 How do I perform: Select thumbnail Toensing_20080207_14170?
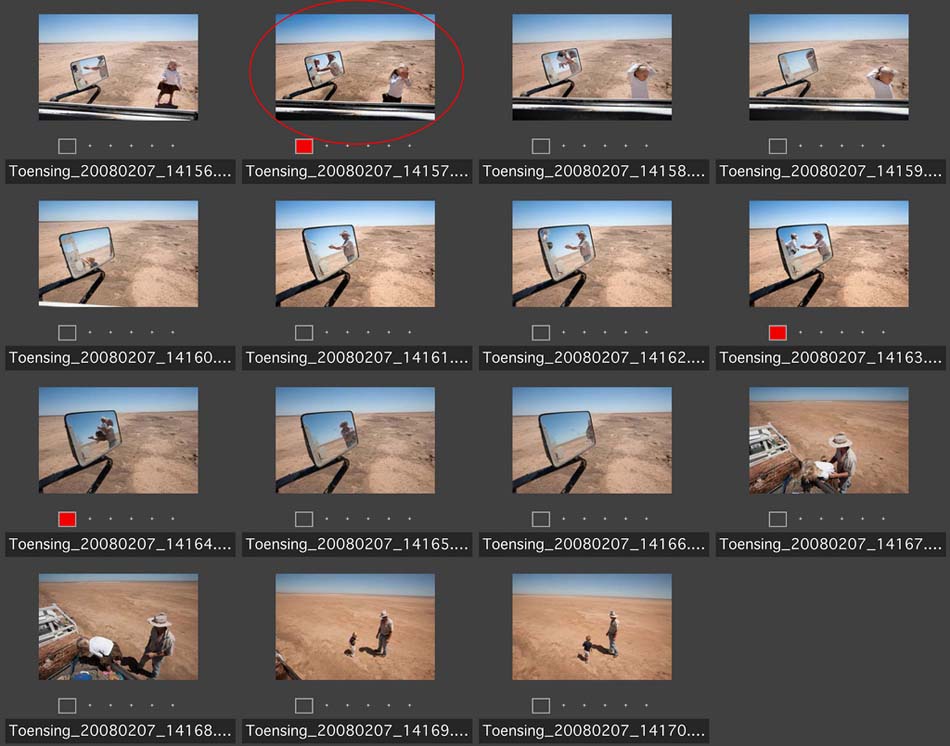pos(592,627)
